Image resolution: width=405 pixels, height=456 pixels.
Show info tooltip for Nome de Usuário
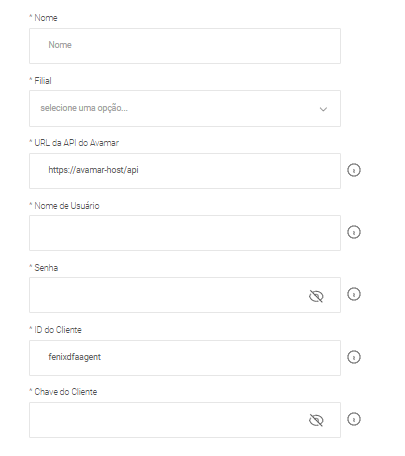[354, 232]
